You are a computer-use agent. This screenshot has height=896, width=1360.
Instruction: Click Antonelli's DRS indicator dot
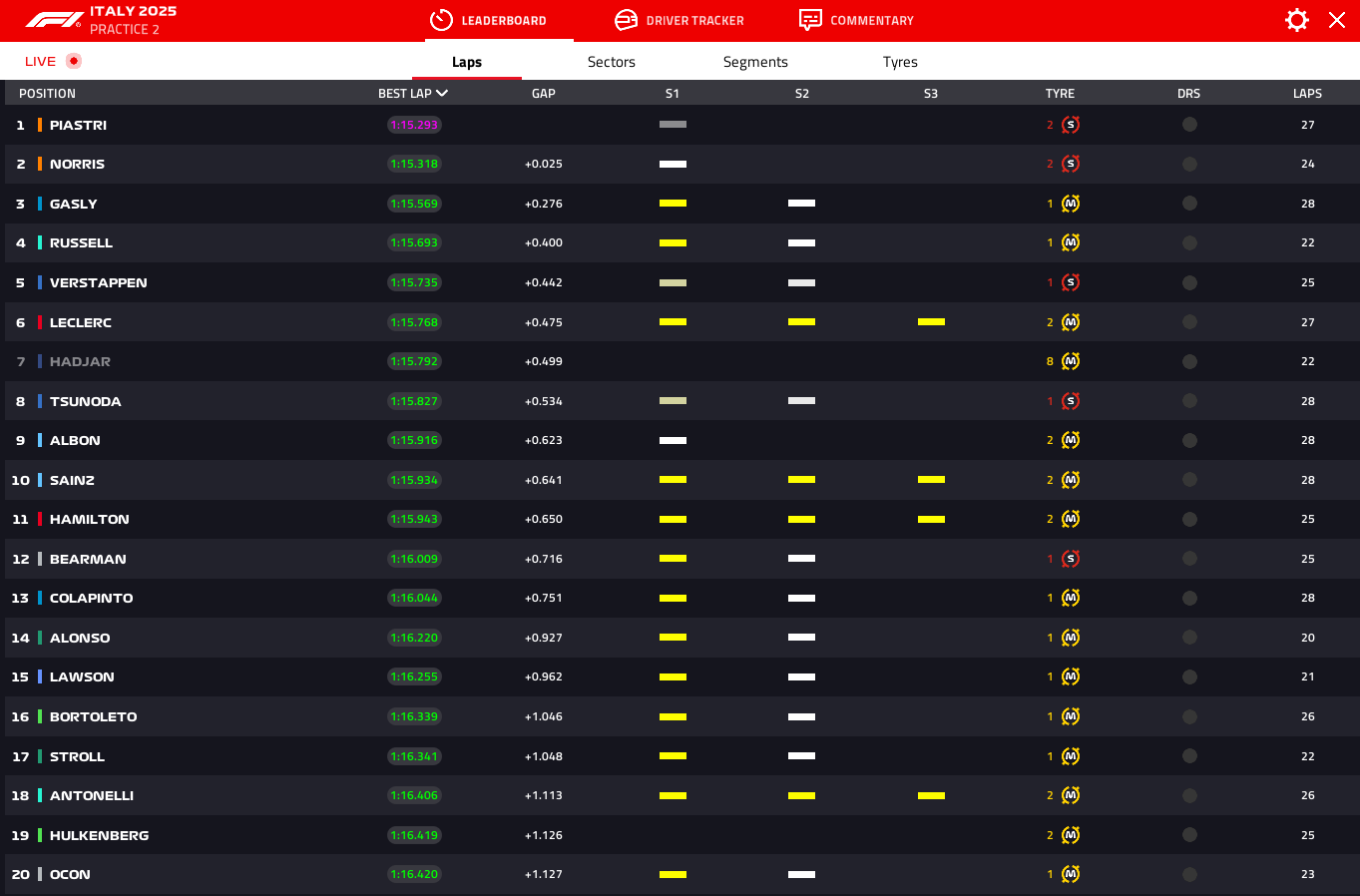click(1189, 795)
